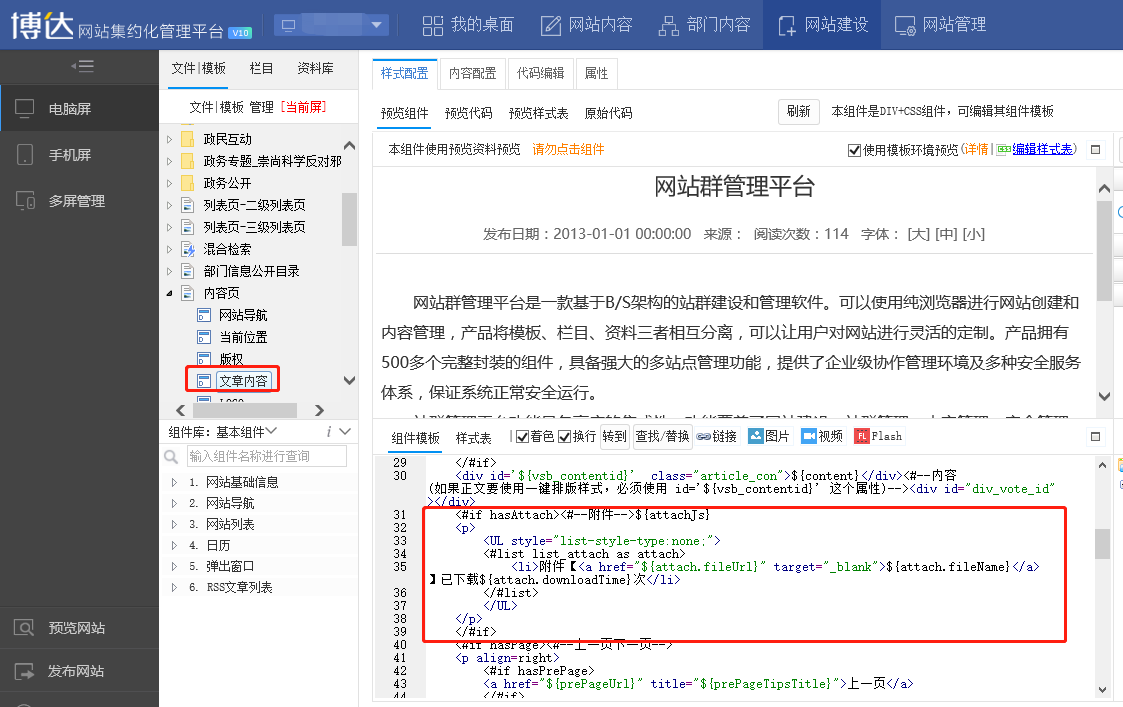The height and width of the screenshot is (707, 1123).
Task: Insert Flash via toolbar
Action: pos(878,436)
